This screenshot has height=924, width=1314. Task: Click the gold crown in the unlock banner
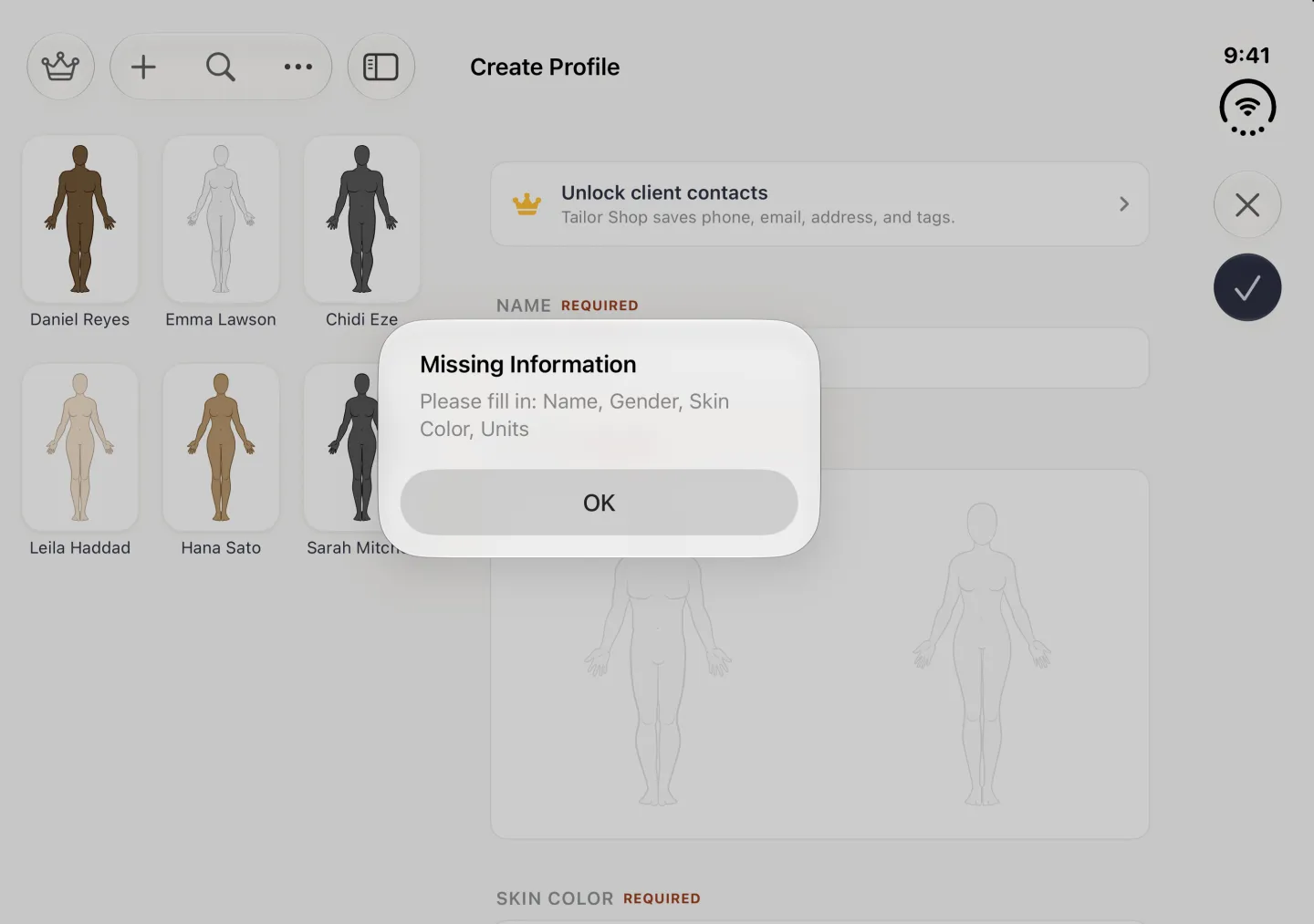[527, 204]
